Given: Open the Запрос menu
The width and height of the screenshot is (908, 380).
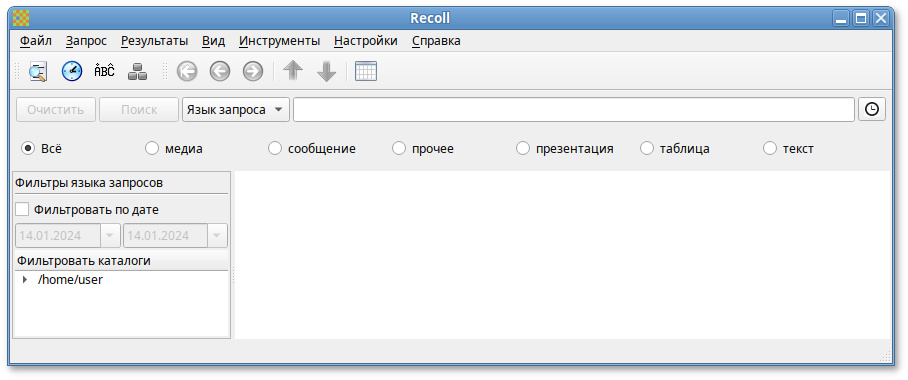Looking at the screenshot, I should pyautogui.click(x=86, y=41).
